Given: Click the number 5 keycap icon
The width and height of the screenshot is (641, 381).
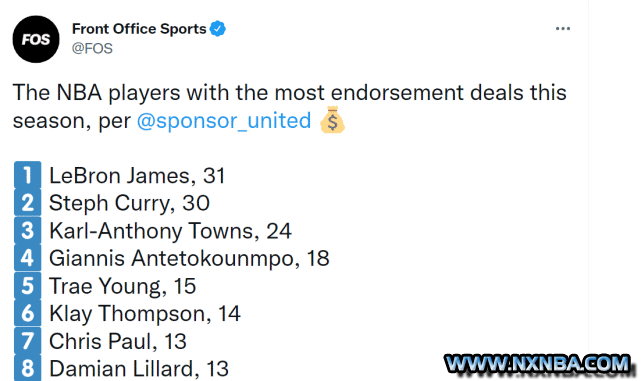Looking at the screenshot, I should coord(27,285).
